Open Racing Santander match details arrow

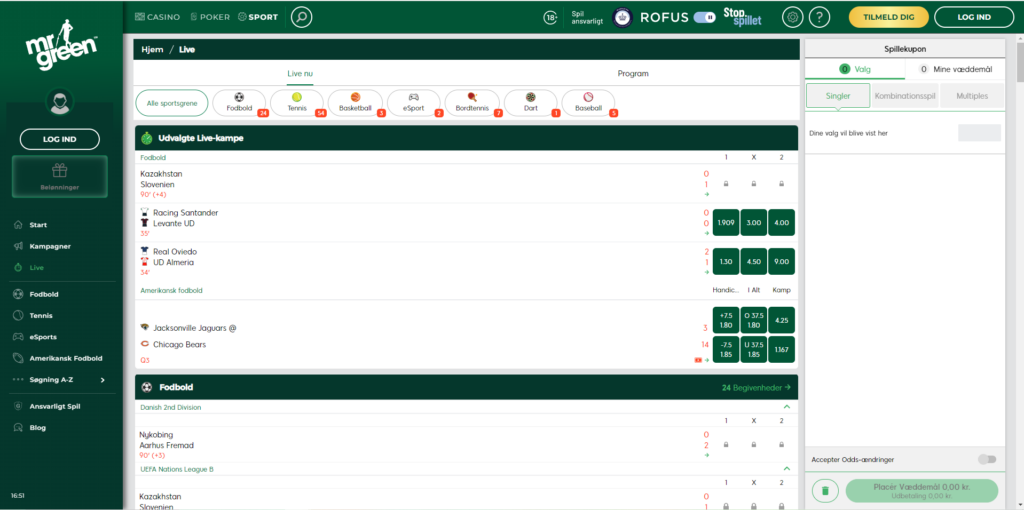tap(707, 233)
